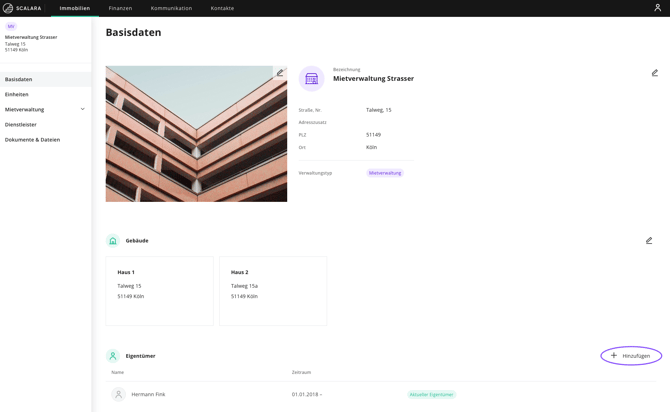Expand the Mietverwaltung sidebar menu chevron
Viewport: 670px width, 412px height.
tap(83, 109)
